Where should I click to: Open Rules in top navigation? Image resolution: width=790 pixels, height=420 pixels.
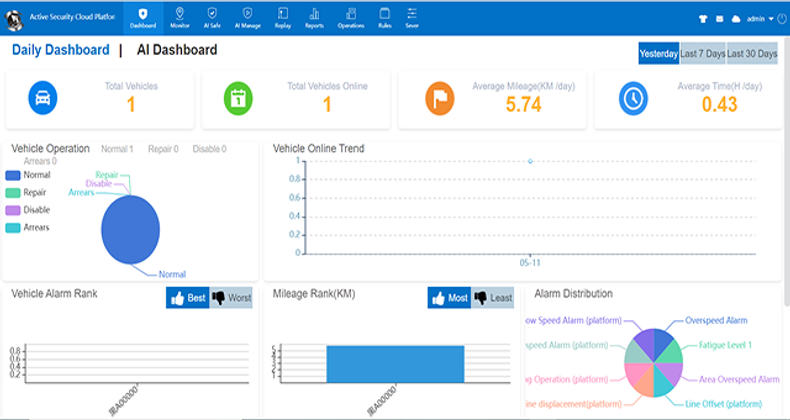point(384,19)
